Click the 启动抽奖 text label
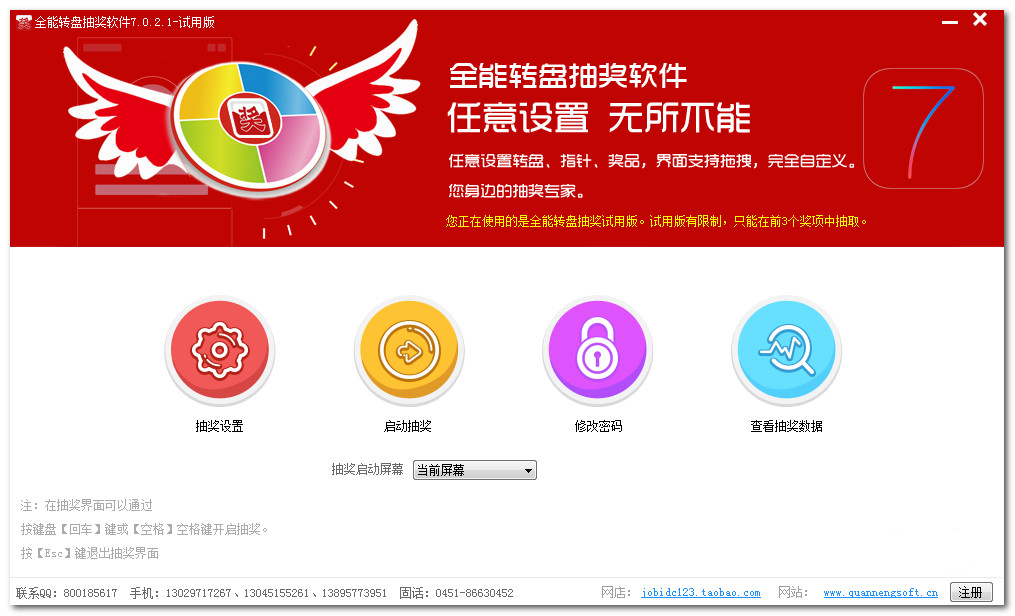This screenshot has width=1015, height=616. [408, 426]
